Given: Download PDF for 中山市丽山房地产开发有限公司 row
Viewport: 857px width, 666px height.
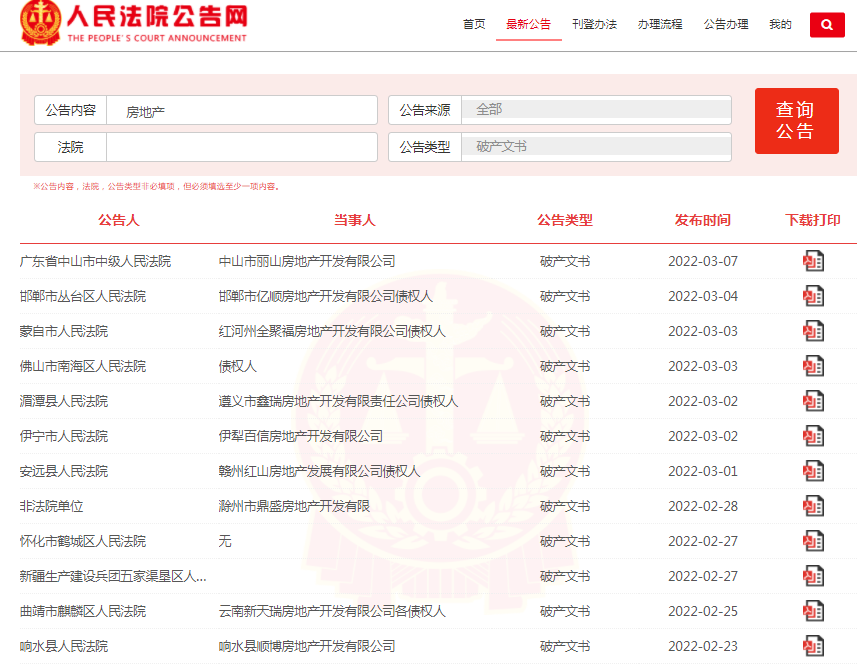Looking at the screenshot, I should [x=813, y=261].
